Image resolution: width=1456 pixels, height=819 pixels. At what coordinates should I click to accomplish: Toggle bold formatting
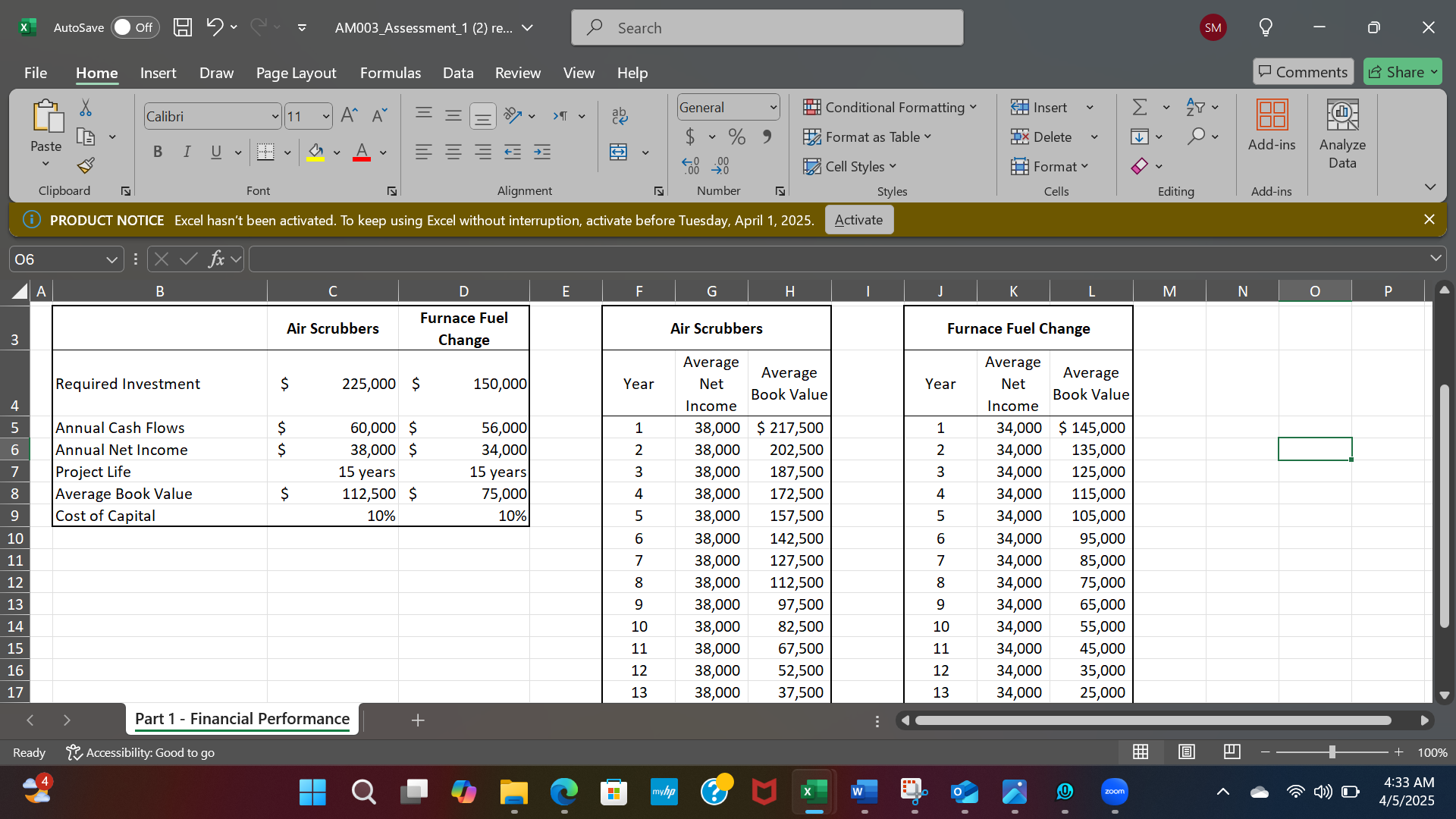click(x=158, y=152)
